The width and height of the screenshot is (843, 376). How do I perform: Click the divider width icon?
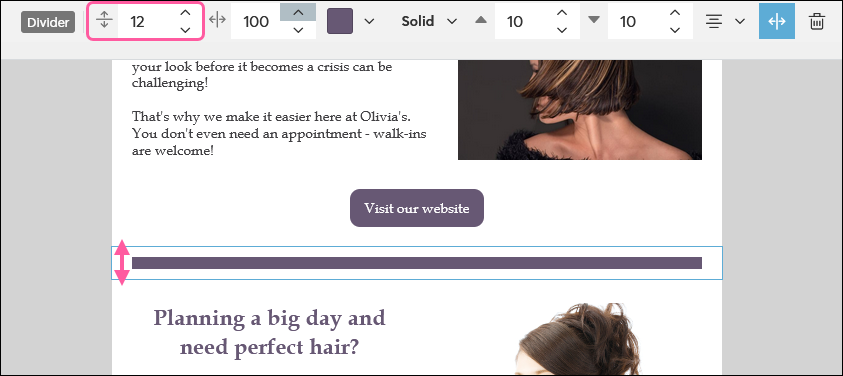[217, 20]
